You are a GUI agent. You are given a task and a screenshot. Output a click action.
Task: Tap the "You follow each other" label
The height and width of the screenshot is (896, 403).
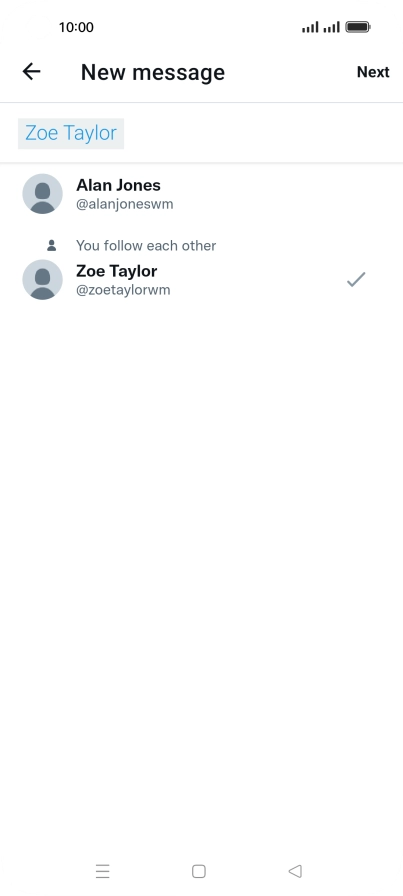coord(146,246)
